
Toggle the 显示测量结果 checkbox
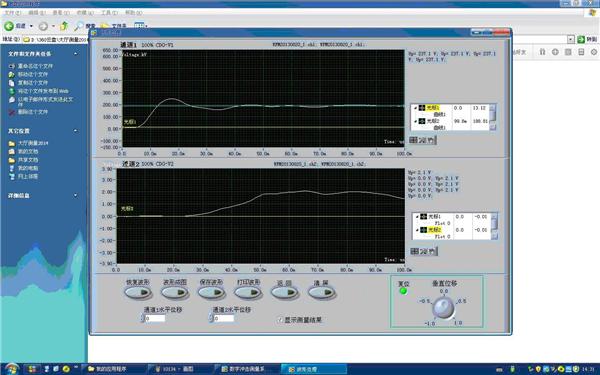pyautogui.click(x=280, y=320)
